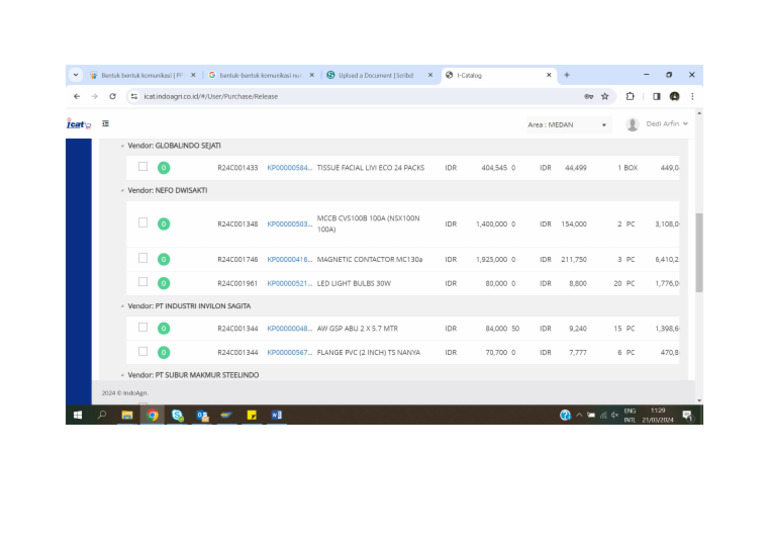Open the KP00000584 item link
This screenshot has height=543, width=768.
point(289,168)
